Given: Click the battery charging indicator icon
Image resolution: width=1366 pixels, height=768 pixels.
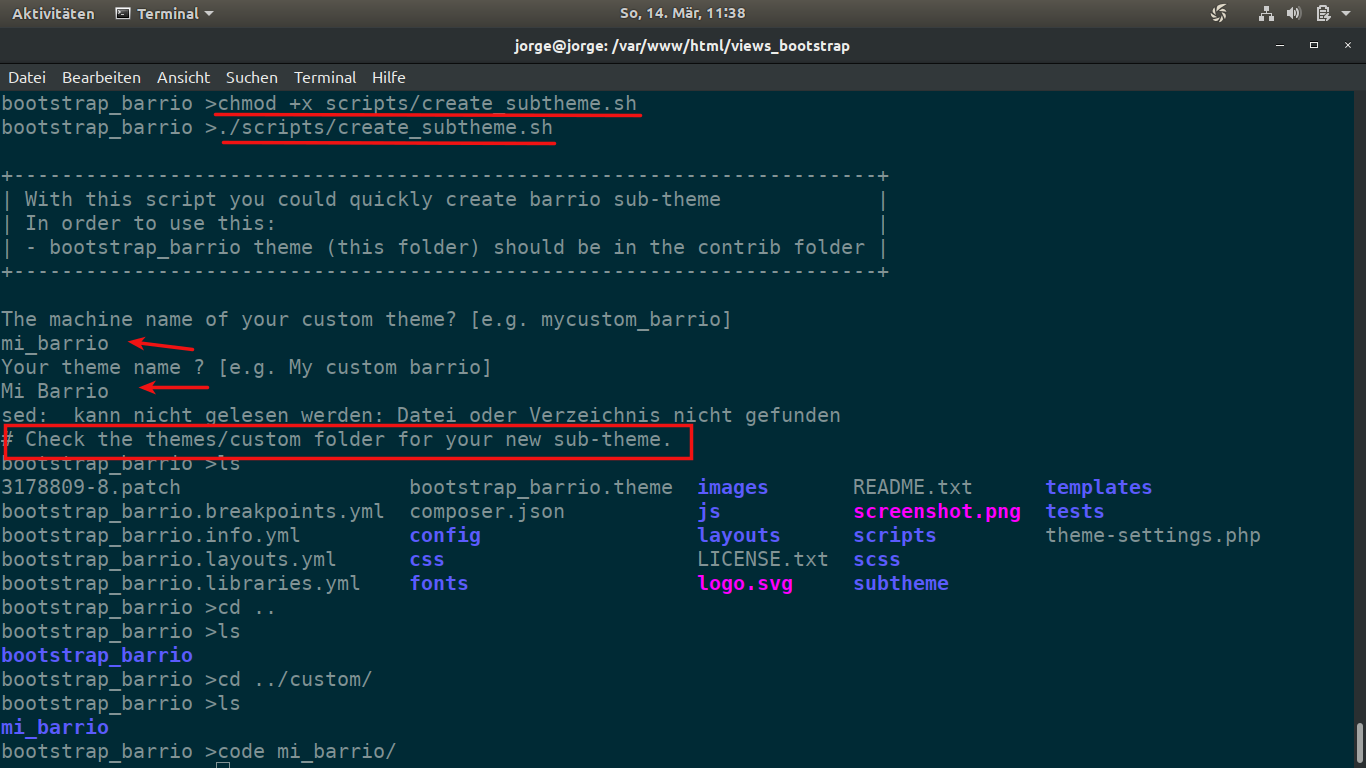Looking at the screenshot, I should [x=1323, y=14].
